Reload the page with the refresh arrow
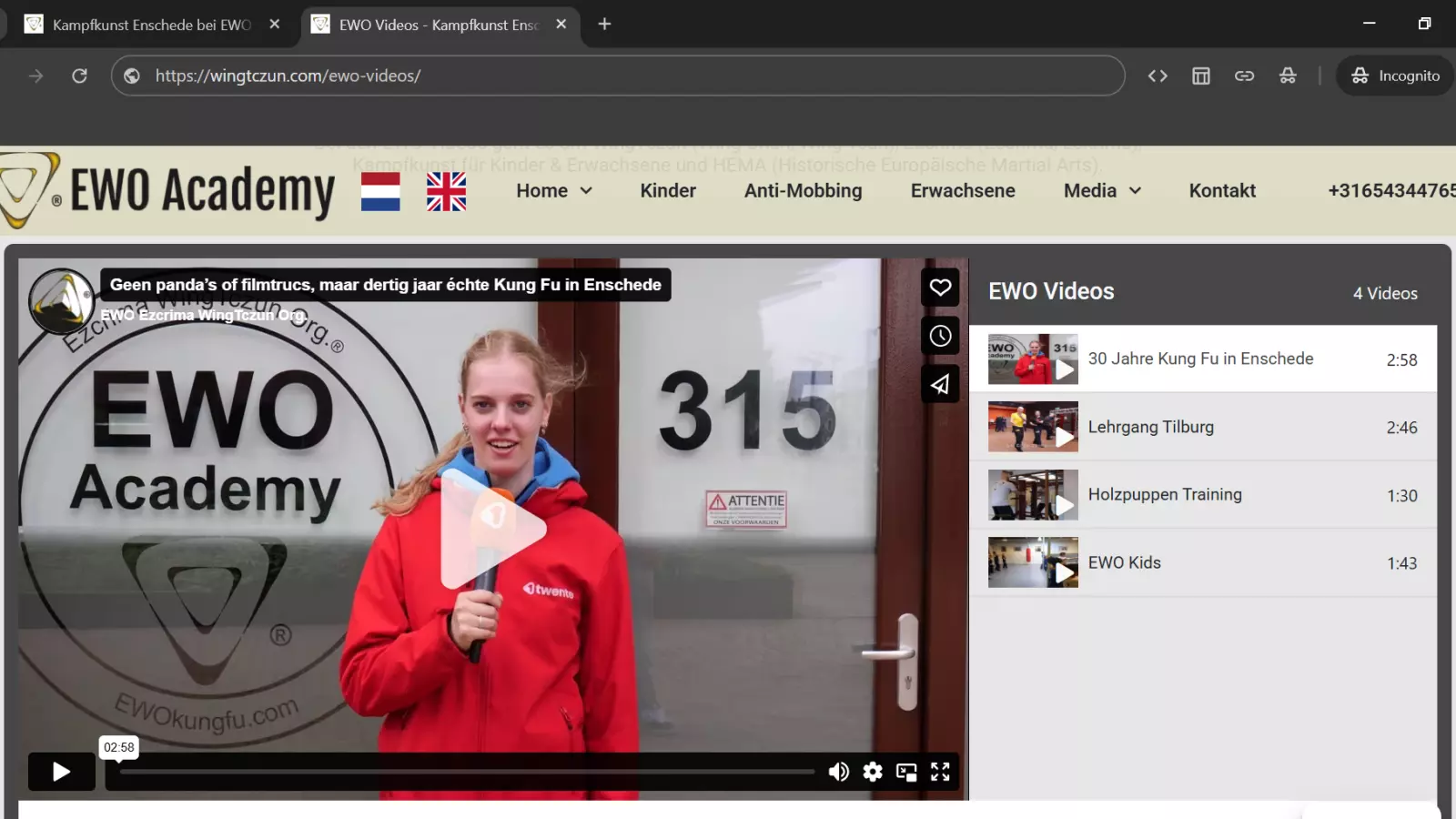Screen dimensions: 1456x819 (80, 76)
